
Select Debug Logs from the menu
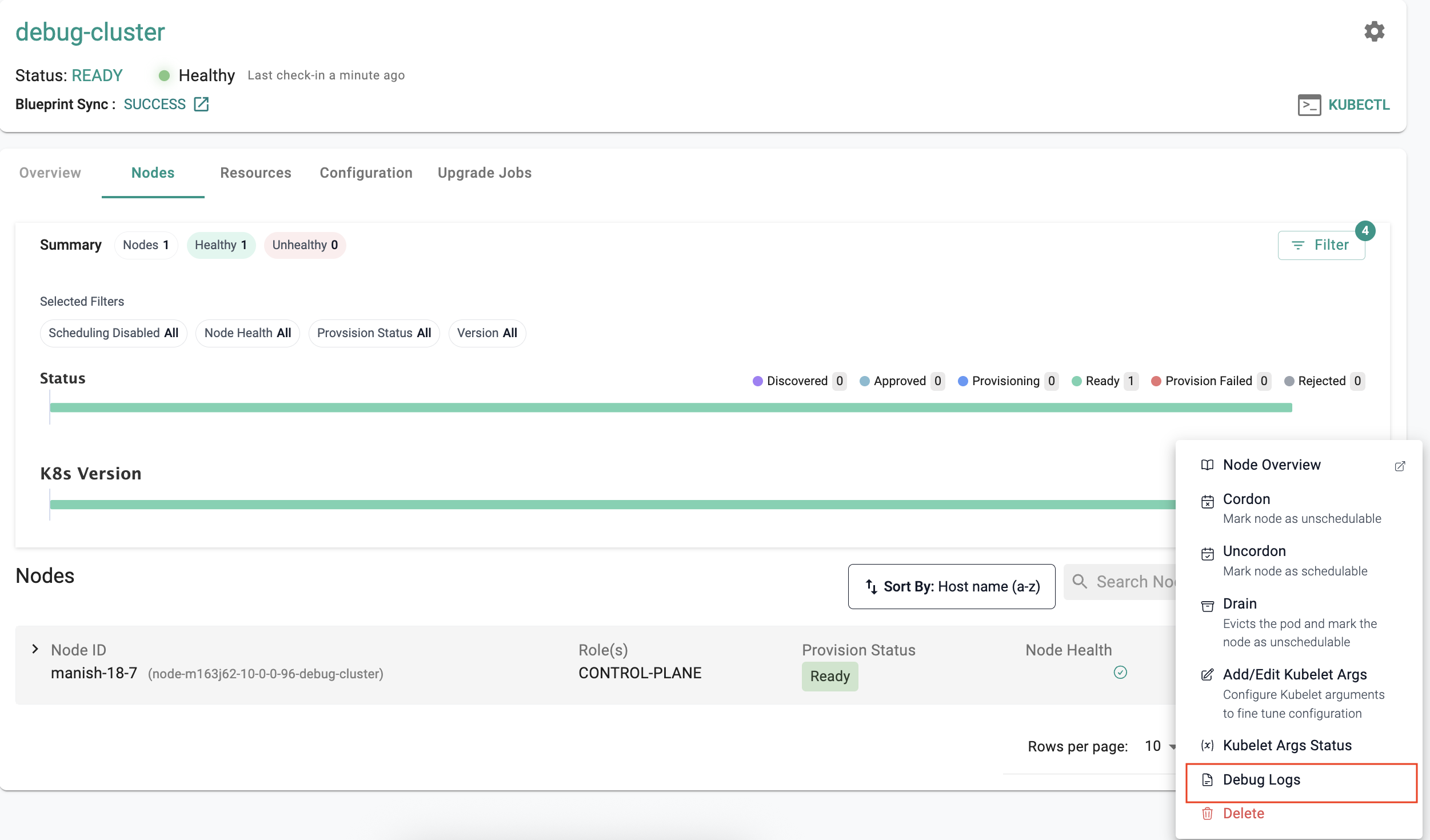(1261, 780)
